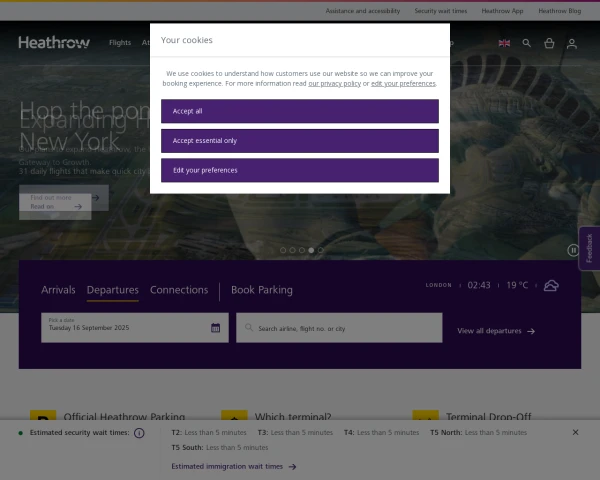Click the Feedback side tab
The width and height of the screenshot is (600, 480).
pos(589,248)
